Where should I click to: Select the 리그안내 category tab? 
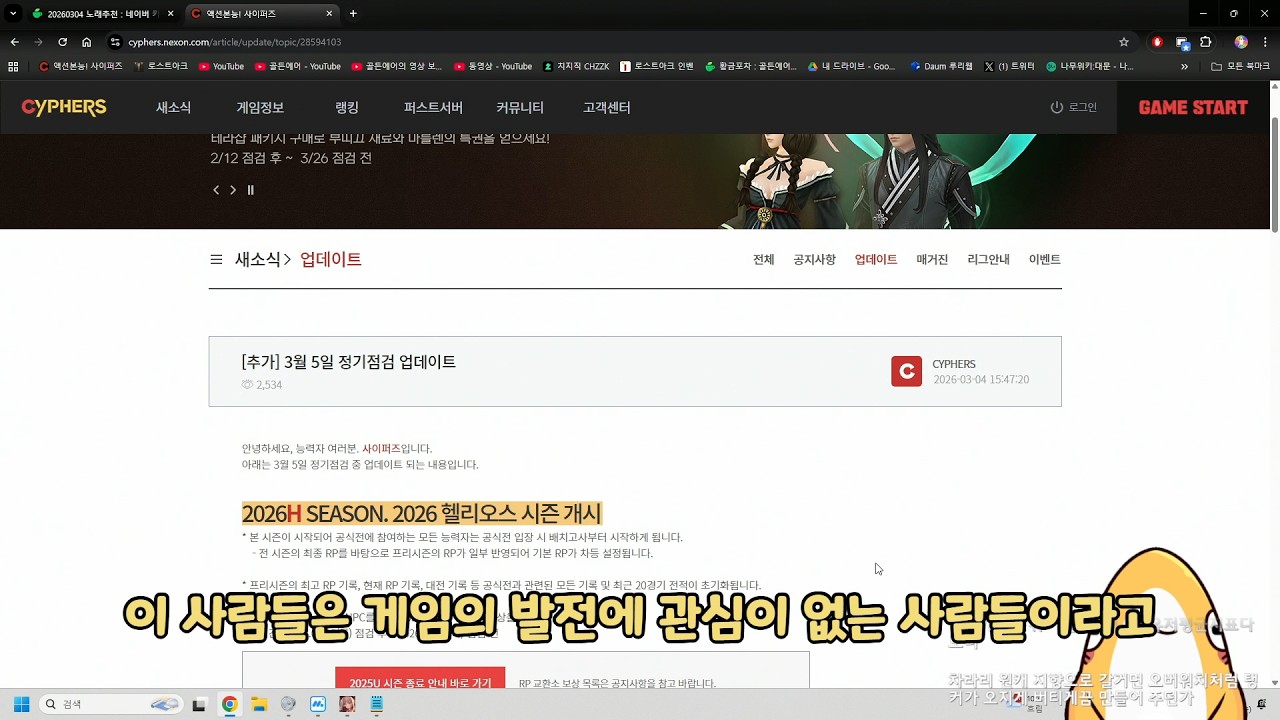(988, 259)
